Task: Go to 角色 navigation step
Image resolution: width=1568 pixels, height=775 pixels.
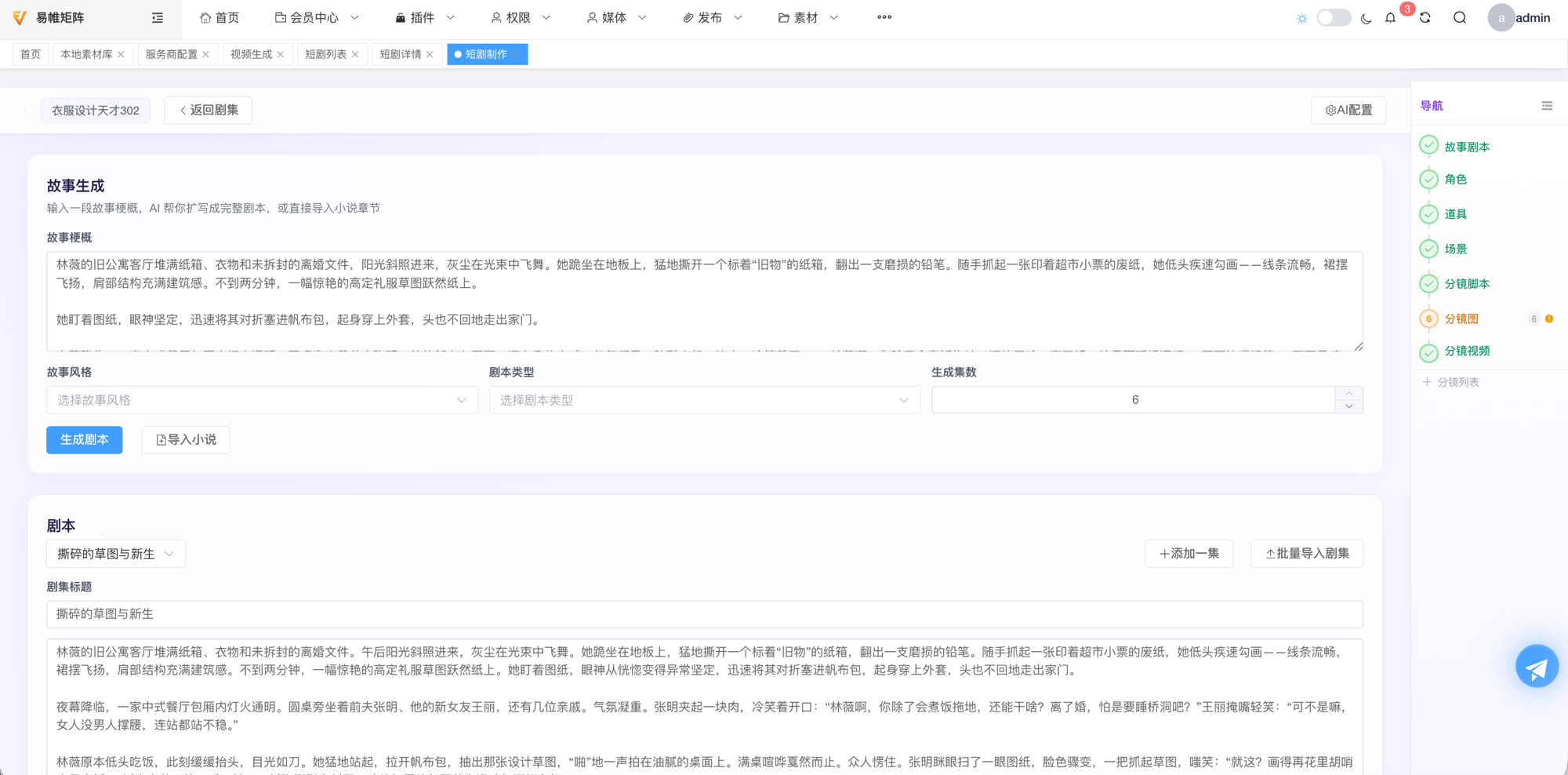Action: pyautogui.click(x=1455, y=180)
